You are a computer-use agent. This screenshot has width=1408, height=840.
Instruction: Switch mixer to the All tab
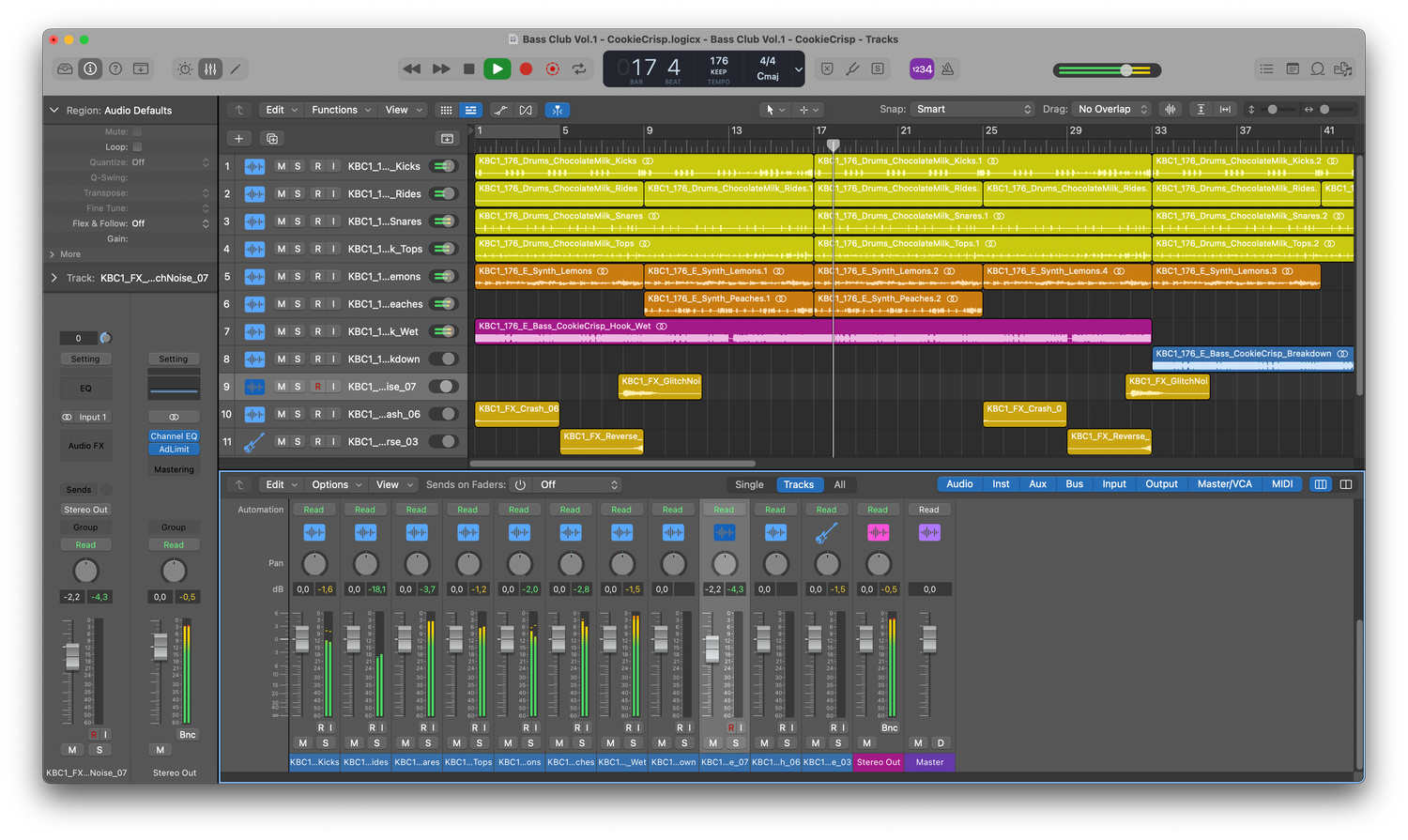click(839, 484)
